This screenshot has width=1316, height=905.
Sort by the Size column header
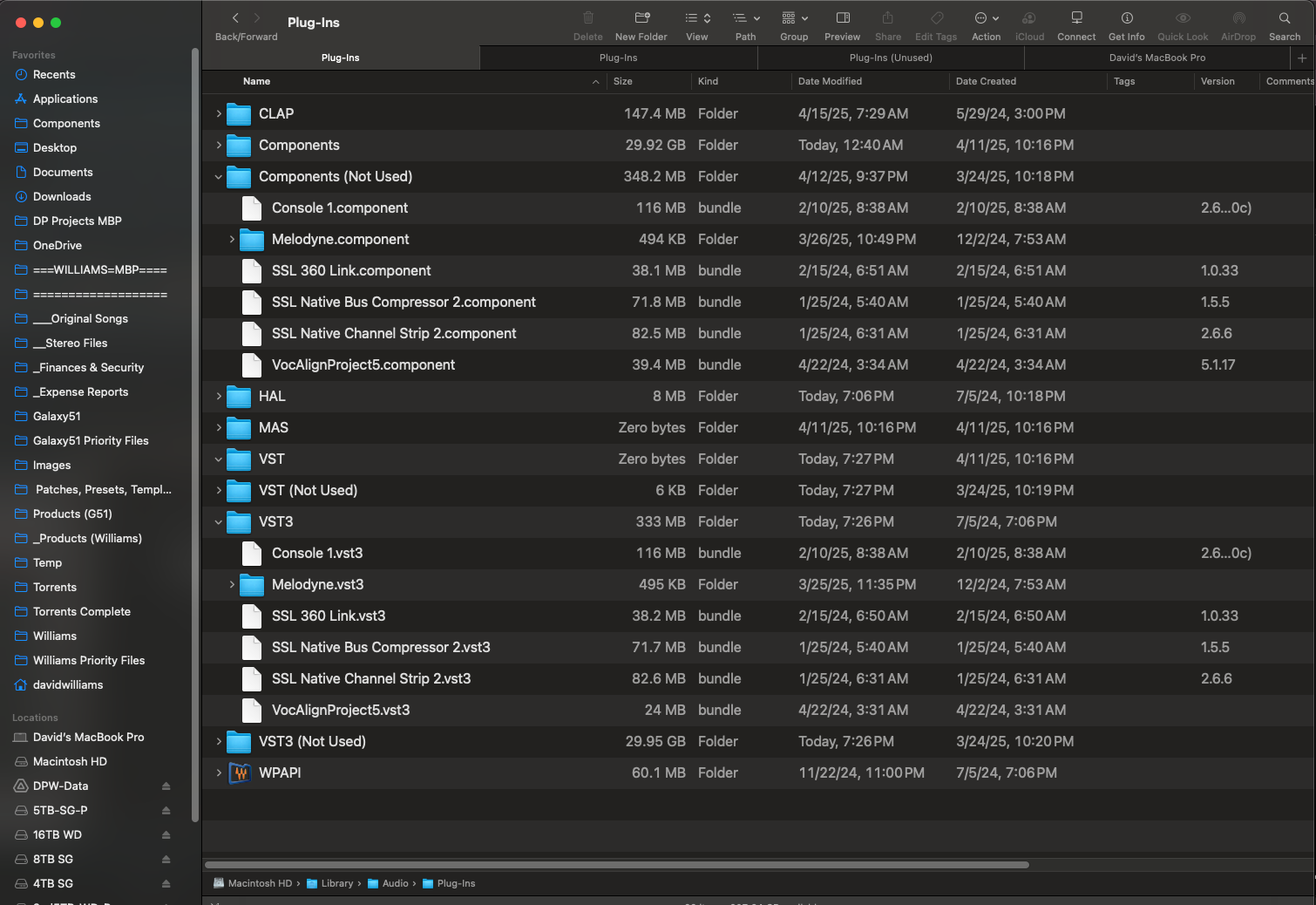click(623, 81)
